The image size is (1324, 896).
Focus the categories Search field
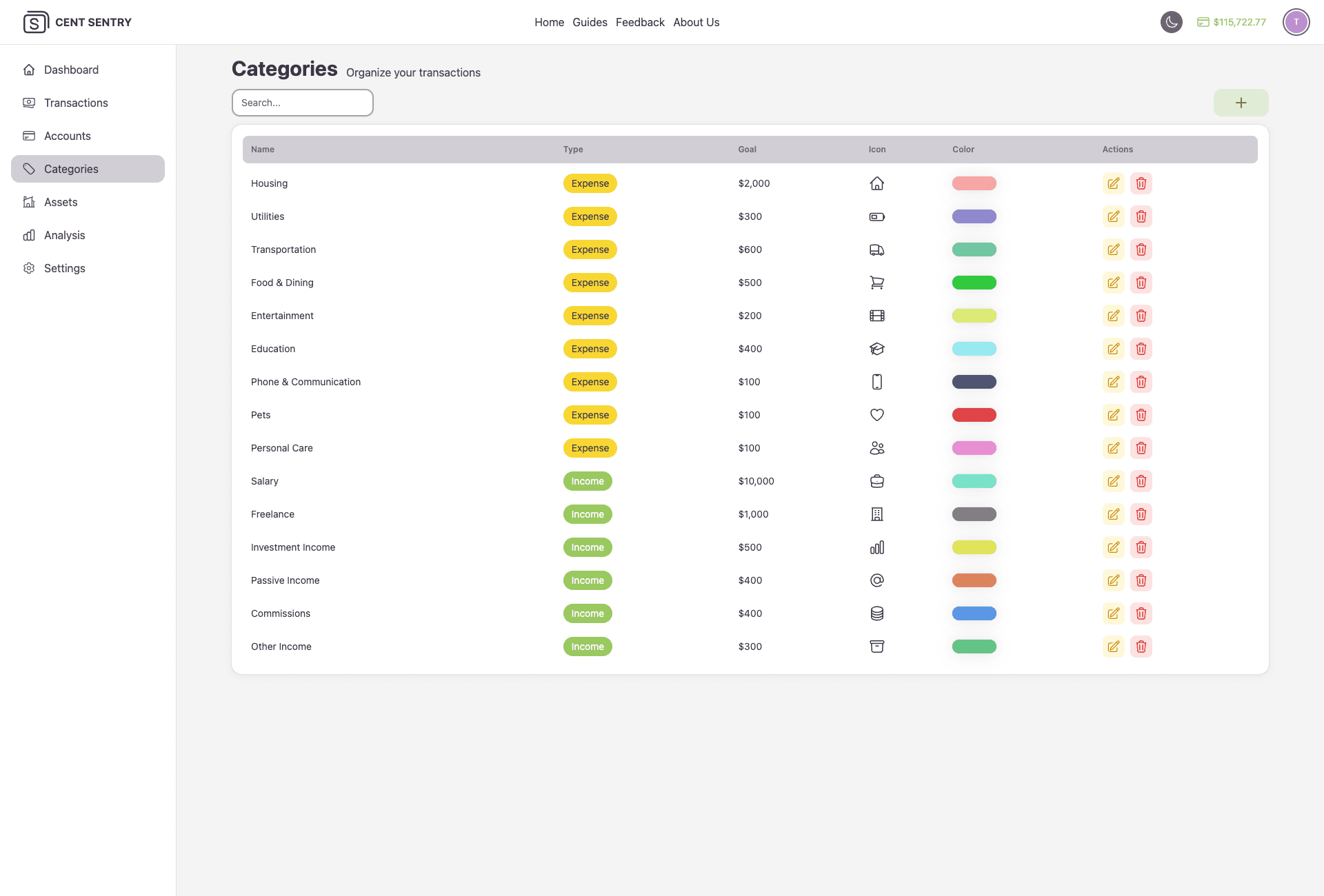(302, 103)
